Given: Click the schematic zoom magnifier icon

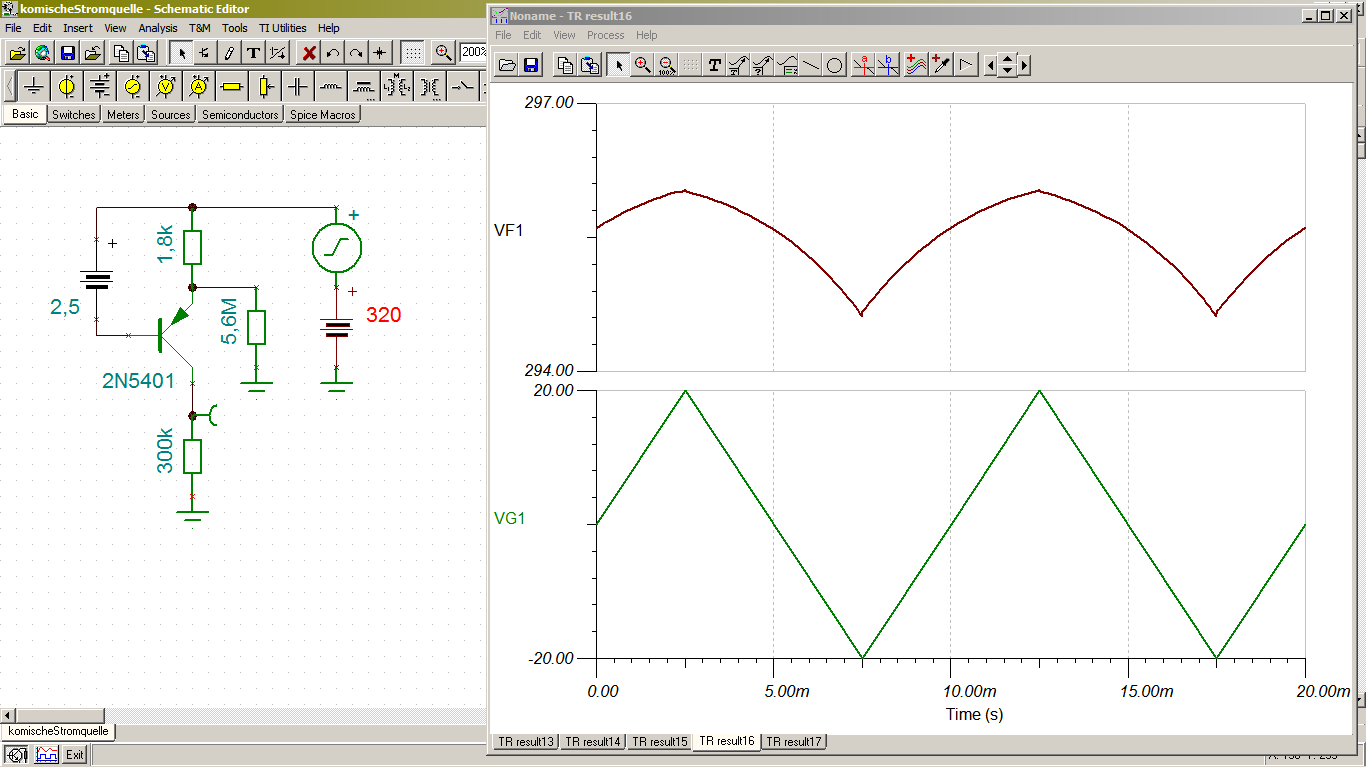Looking at the screenshot, I should pos(444,53).
